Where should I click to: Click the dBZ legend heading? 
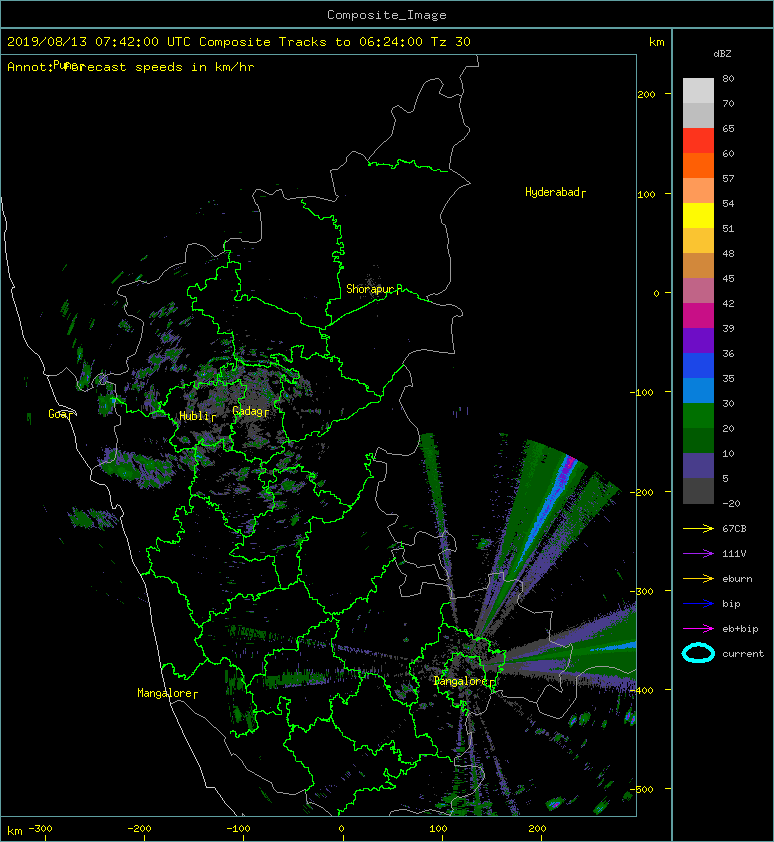722,54
